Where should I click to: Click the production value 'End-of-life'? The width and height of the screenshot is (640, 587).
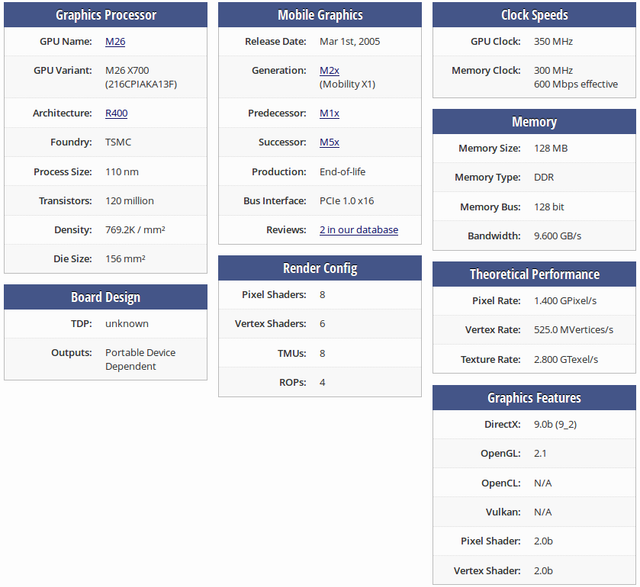342,172
